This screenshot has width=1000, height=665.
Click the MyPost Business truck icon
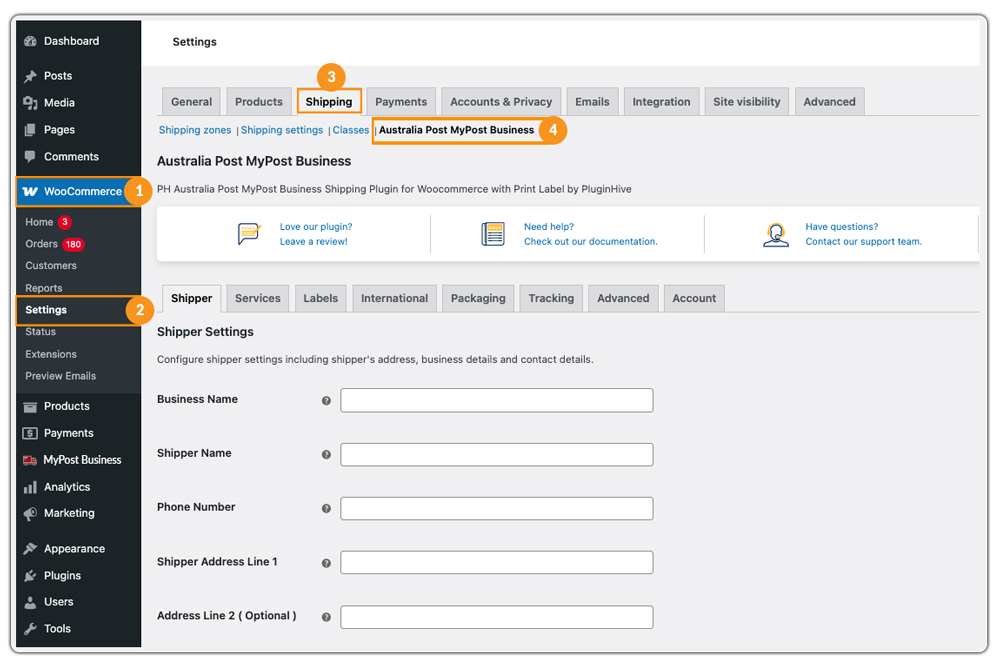[x=30, y=460]
